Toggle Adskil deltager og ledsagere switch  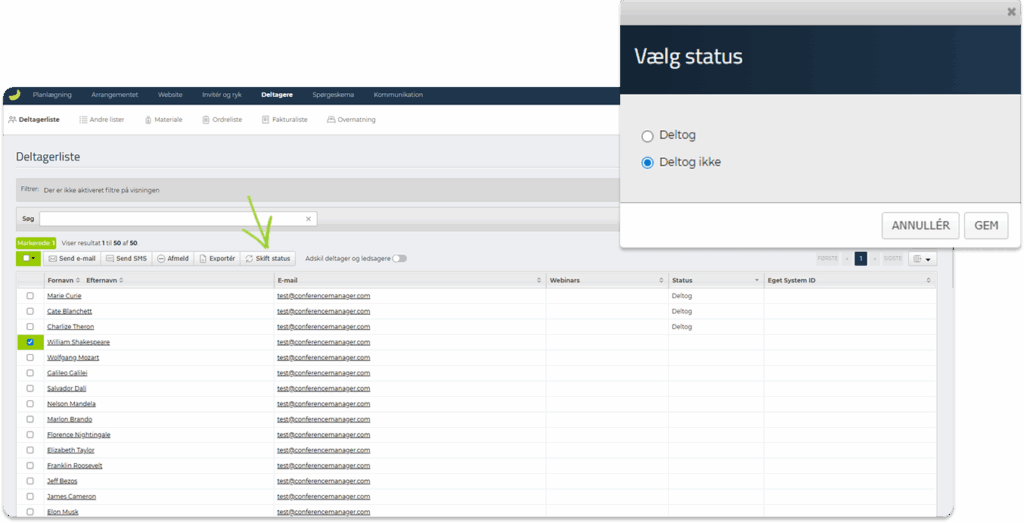pyautogui.click(x=399, y=258)
